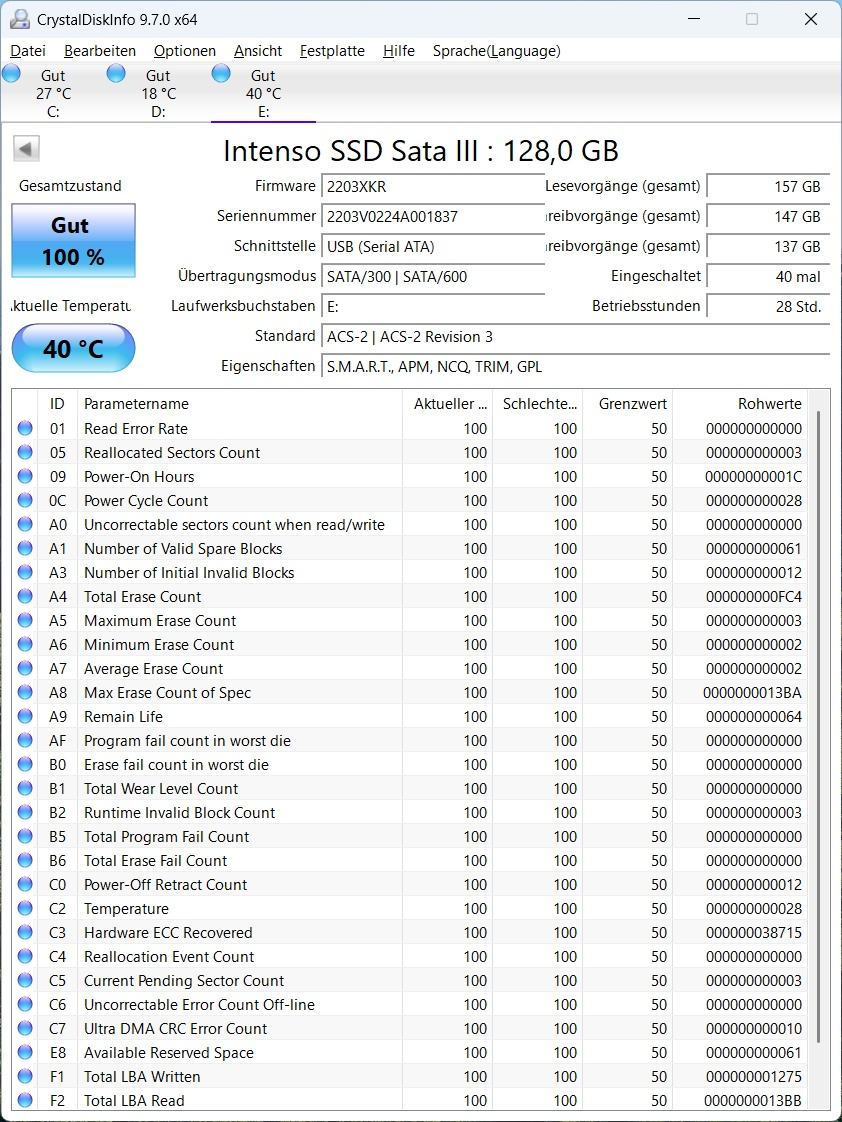The width and height of the screenshot is (842, 1122).
Task: Click status orb of Total Wear Level Count row
Action: (x=25, y=788)
